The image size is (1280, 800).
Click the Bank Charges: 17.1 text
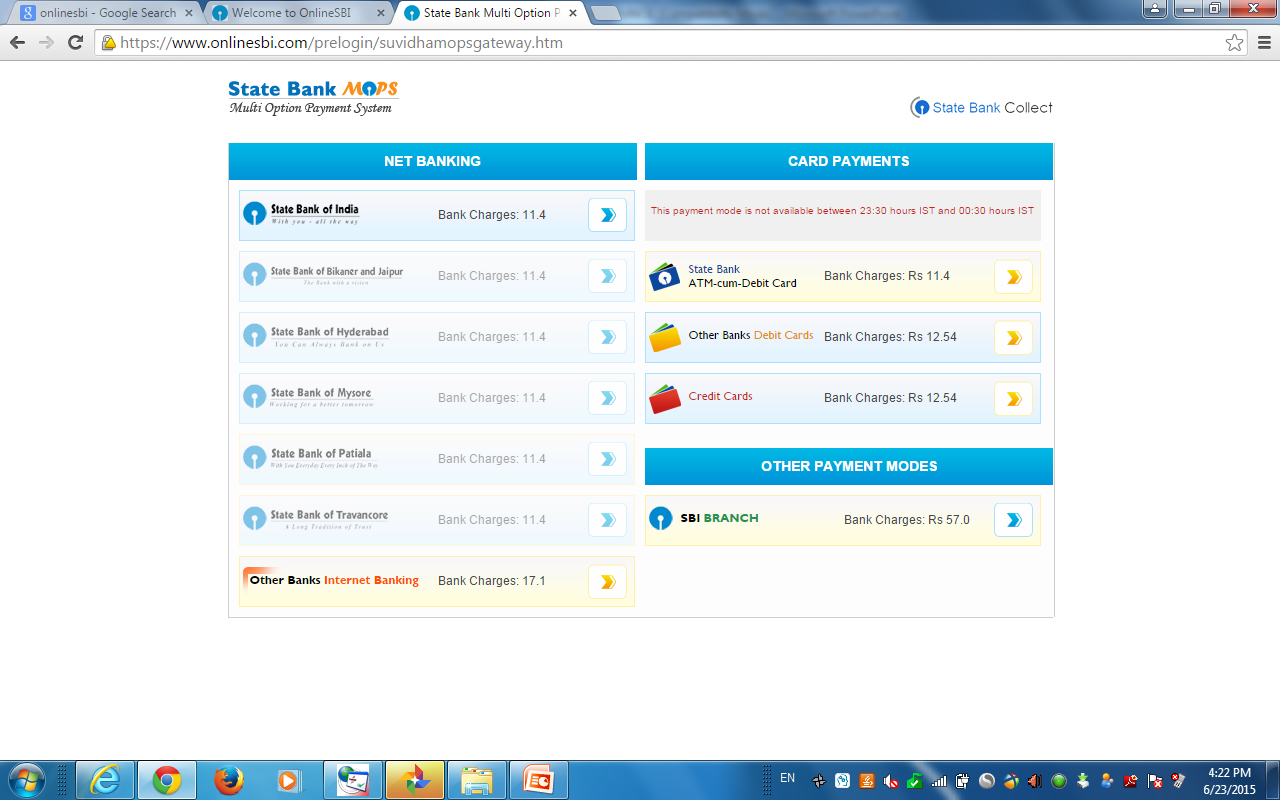coord(492,581)
